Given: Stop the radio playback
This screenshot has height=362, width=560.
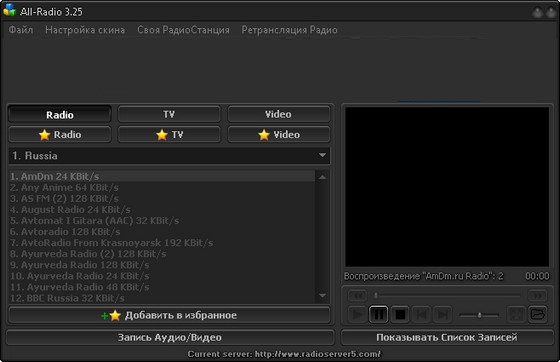Looking at the screenshot, I should coord(400,315).
